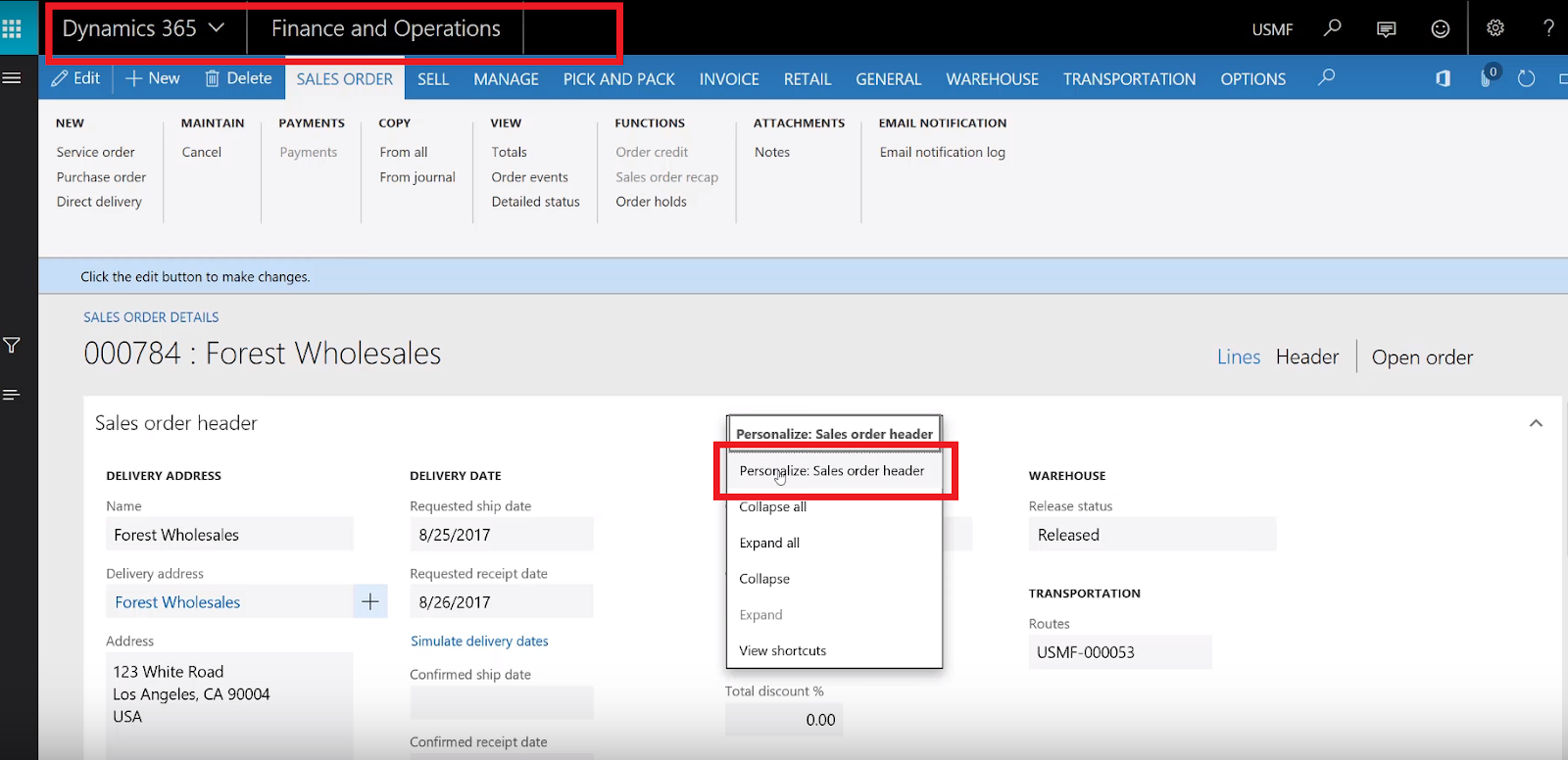Click the Name field with Forest Wholesales
The height and width of the screenshot is (760, 1568).
229,535
